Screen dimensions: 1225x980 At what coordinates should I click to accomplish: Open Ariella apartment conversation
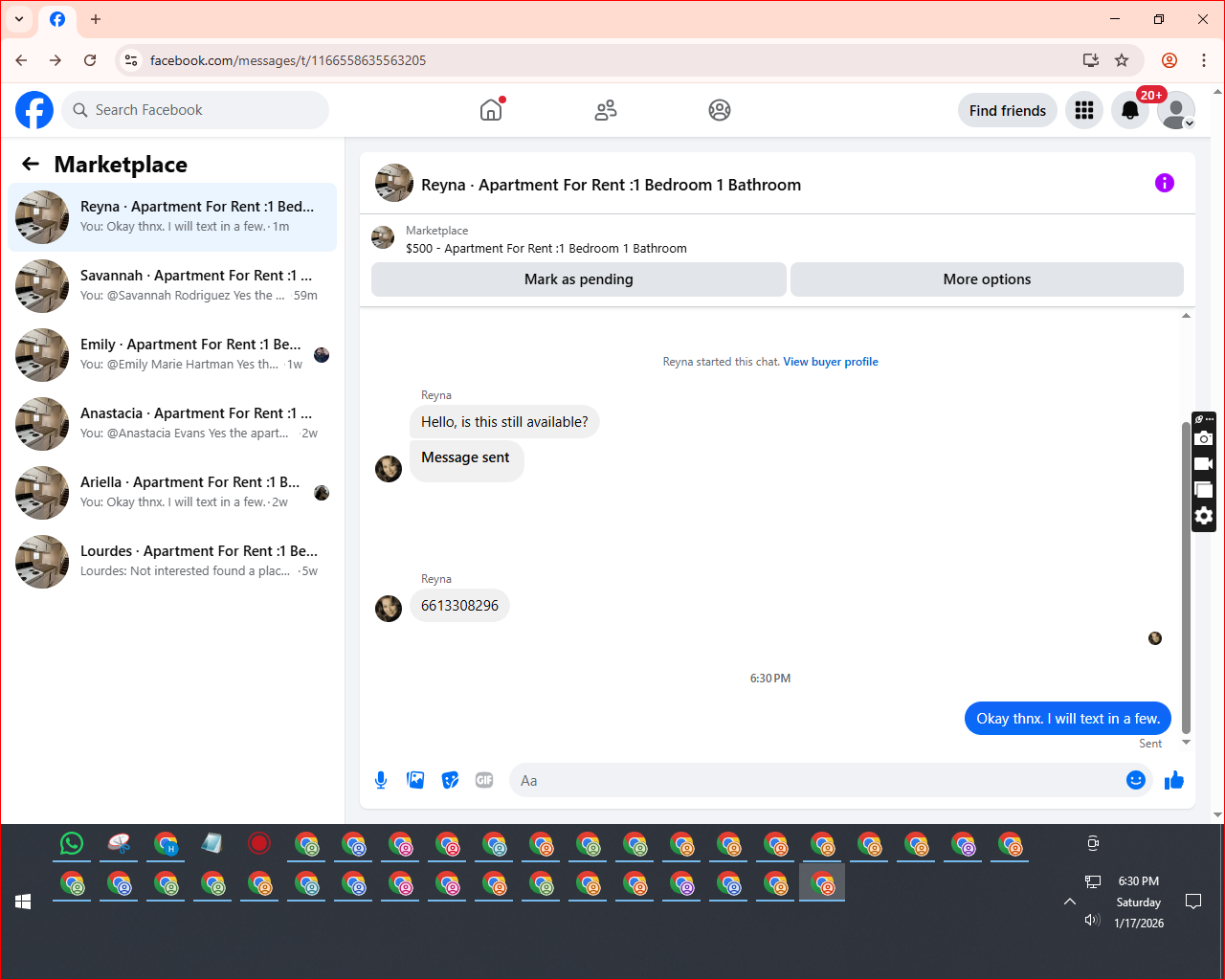point(172,493)
